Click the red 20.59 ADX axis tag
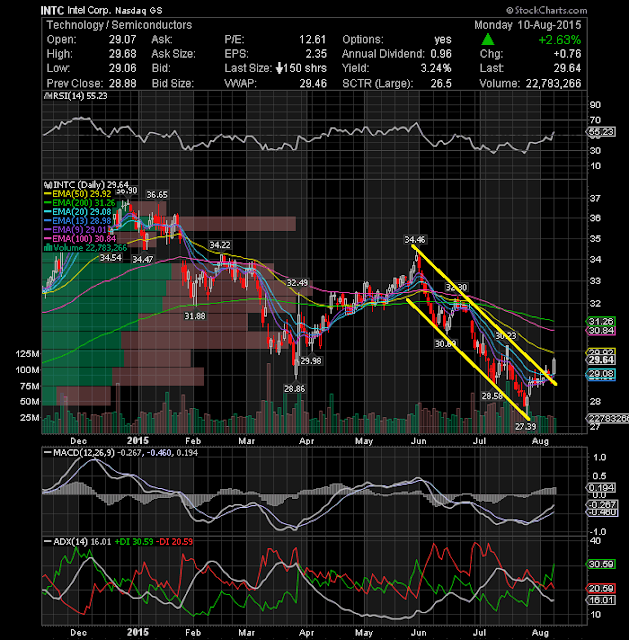 click(601, 589)
